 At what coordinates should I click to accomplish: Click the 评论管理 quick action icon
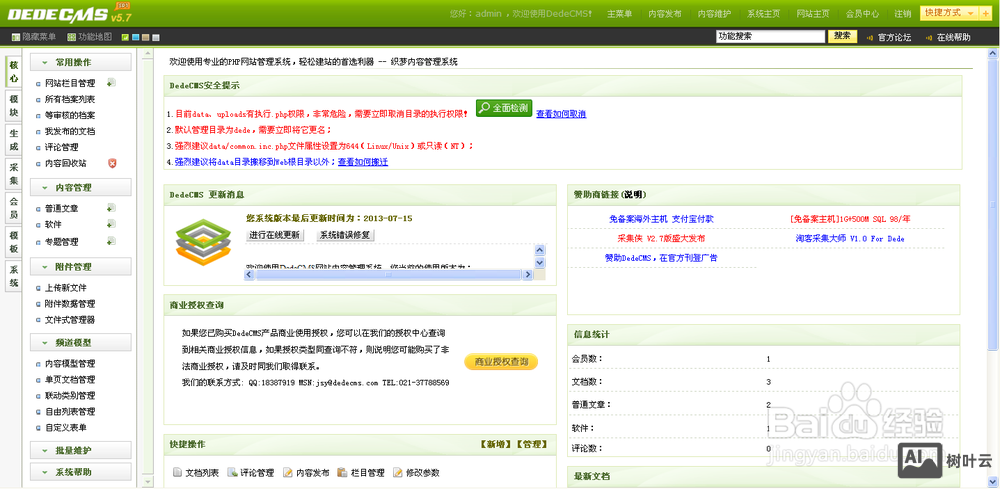233,472
